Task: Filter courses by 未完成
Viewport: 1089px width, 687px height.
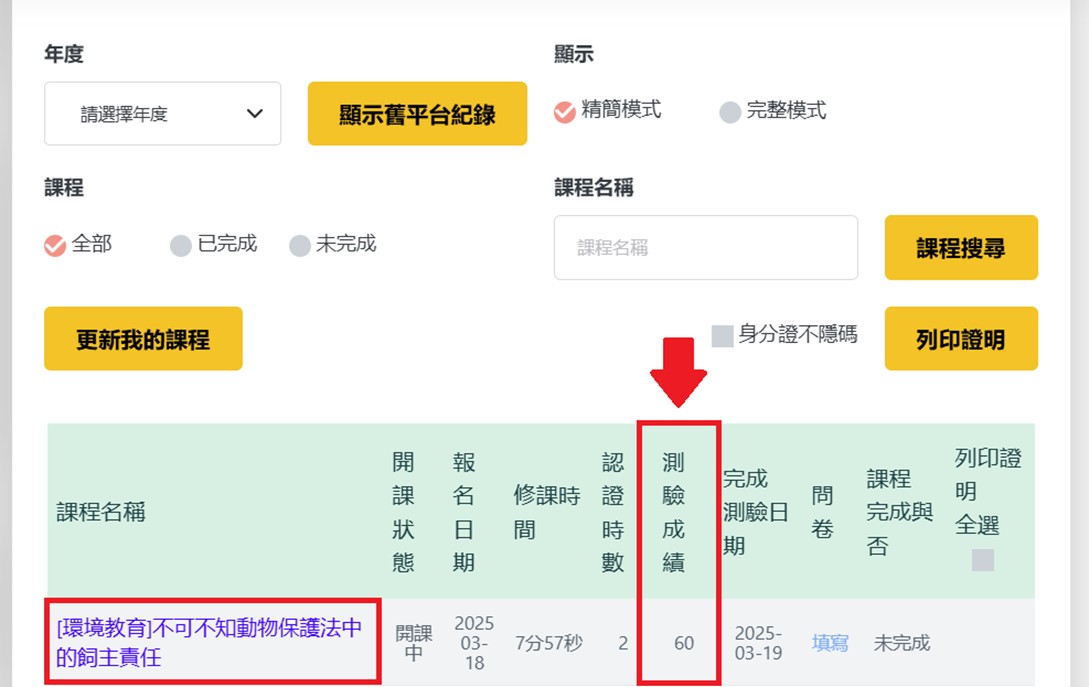Action: pyautogui.click(x=300, y=245)
